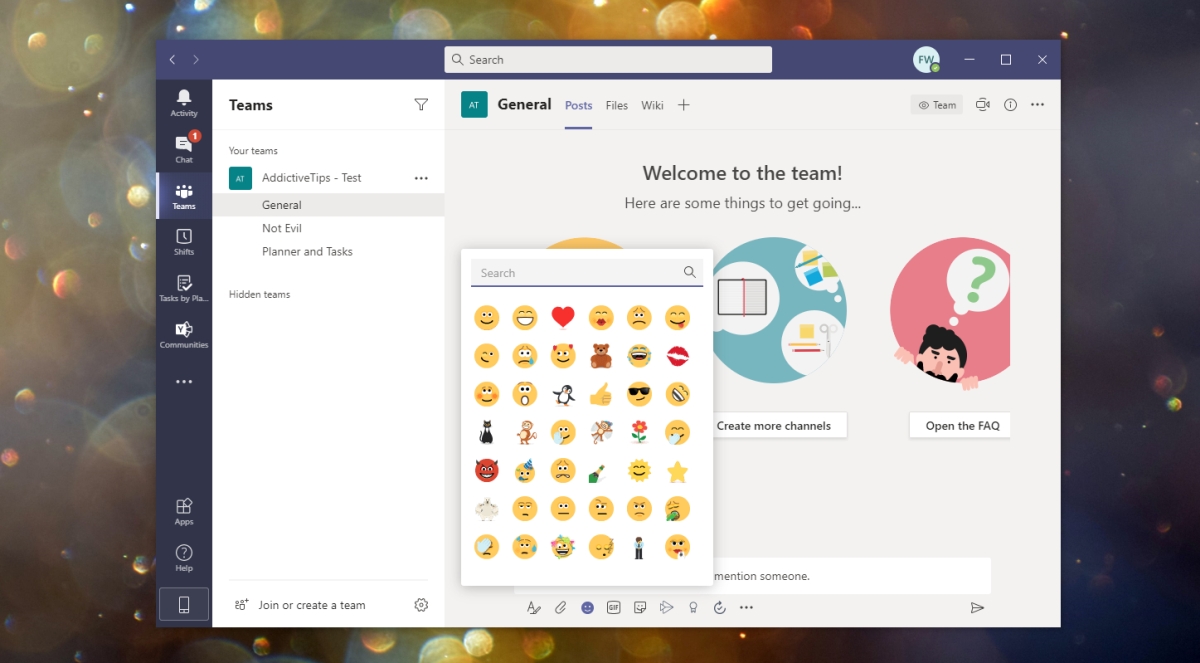Open Tasks by Planner app

[184, 288]
